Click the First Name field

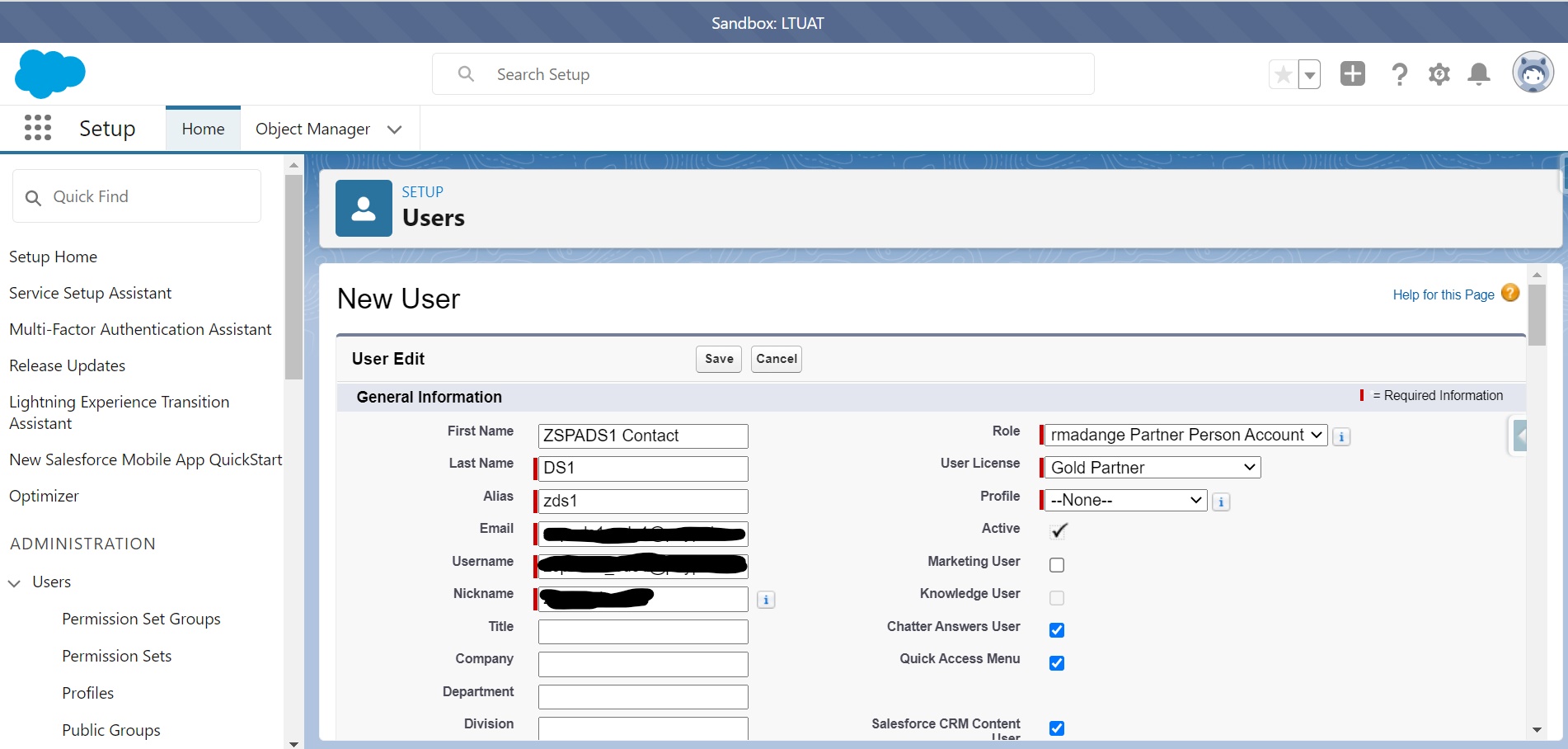tap(643, 436)
